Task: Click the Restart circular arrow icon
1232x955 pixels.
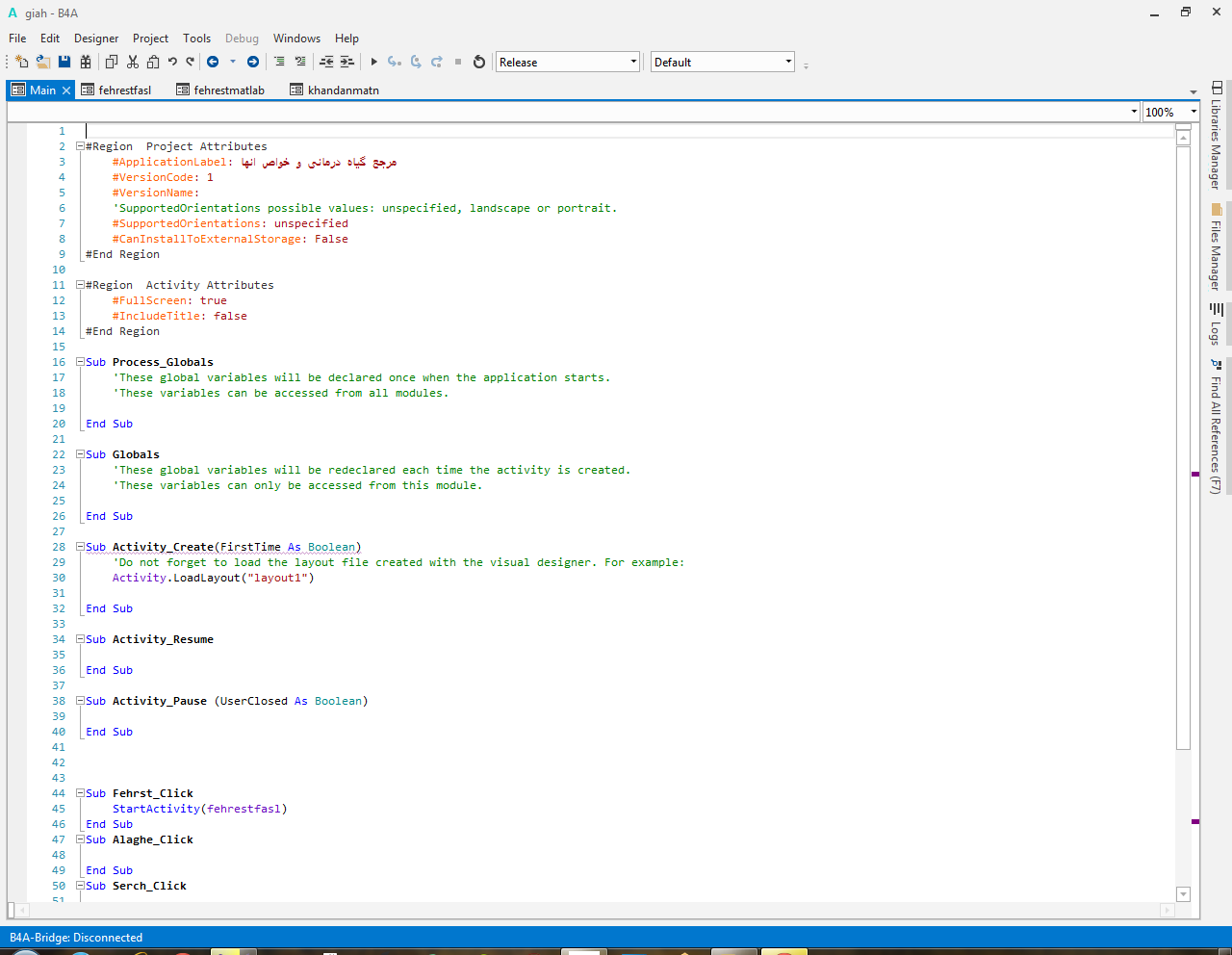Action: [479, 62]
